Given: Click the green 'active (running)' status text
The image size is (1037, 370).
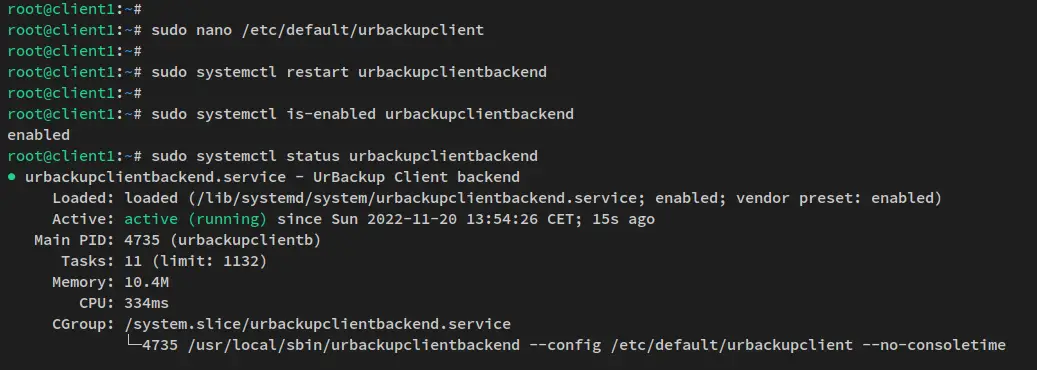Looking at the screenshot, I should click(196, 218).
